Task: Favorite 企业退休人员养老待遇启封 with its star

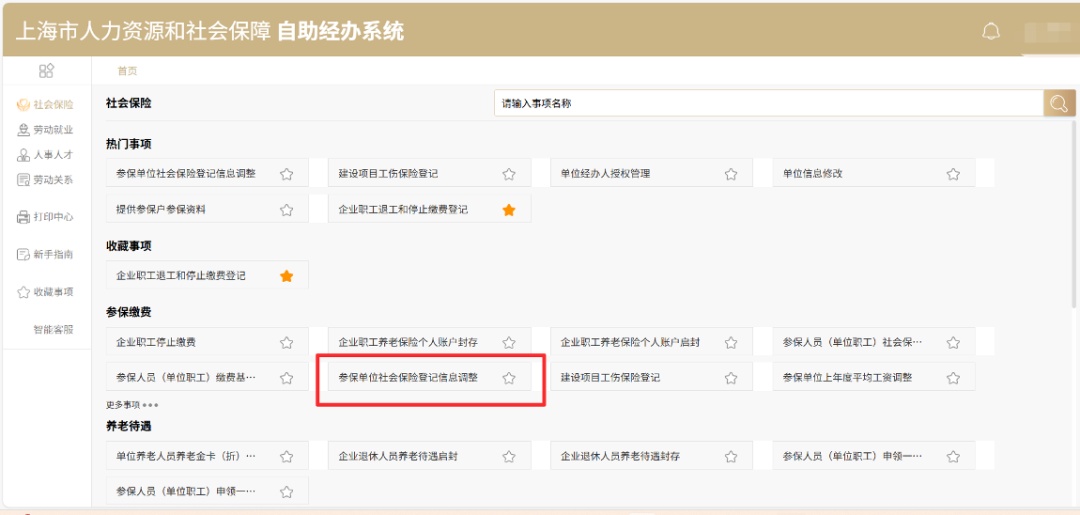Action: coord(509,457)
